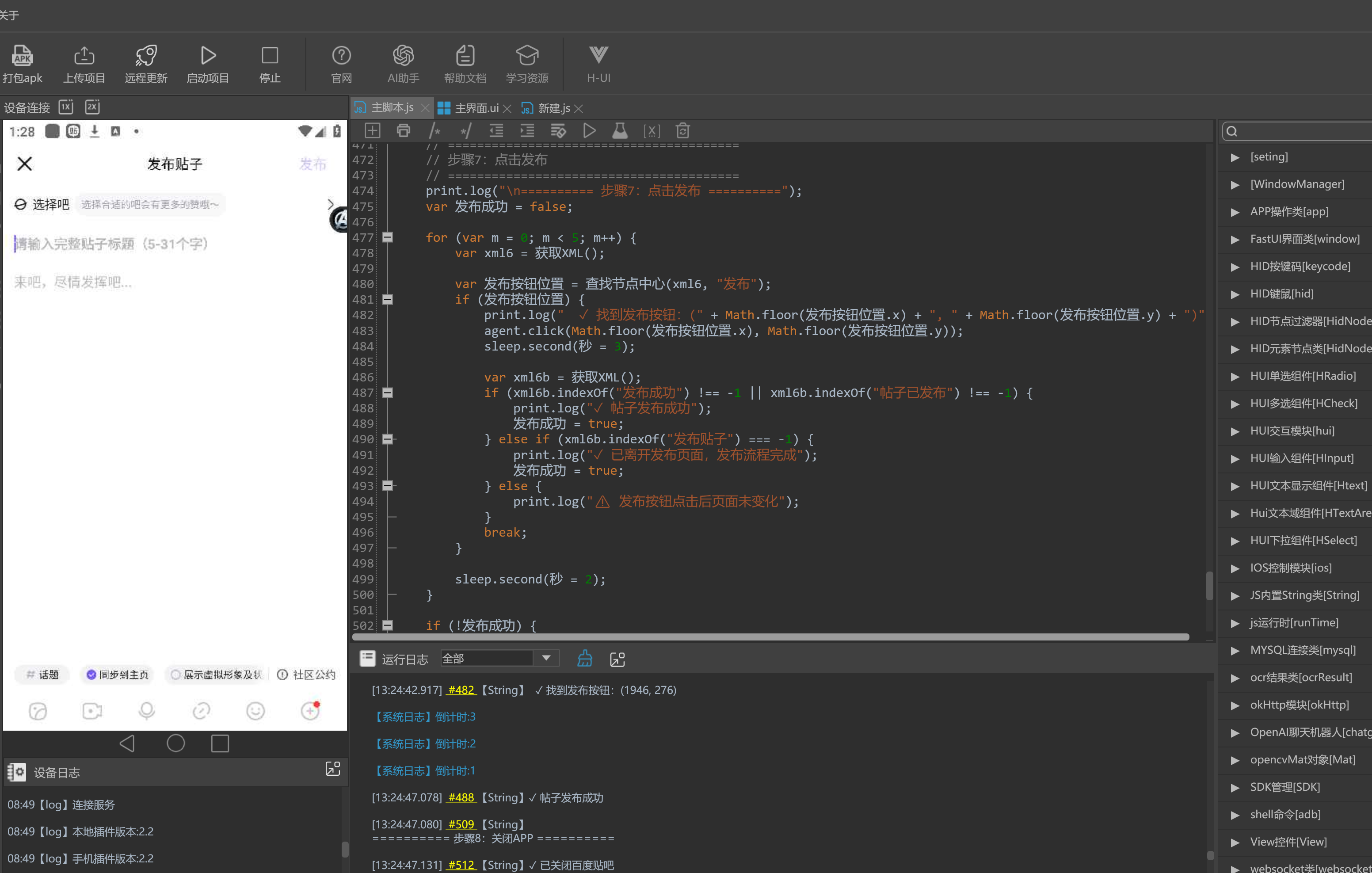Click the 打包apk package icon
The height and width of the screenshot is (873, 1372).
click(22, 55)
